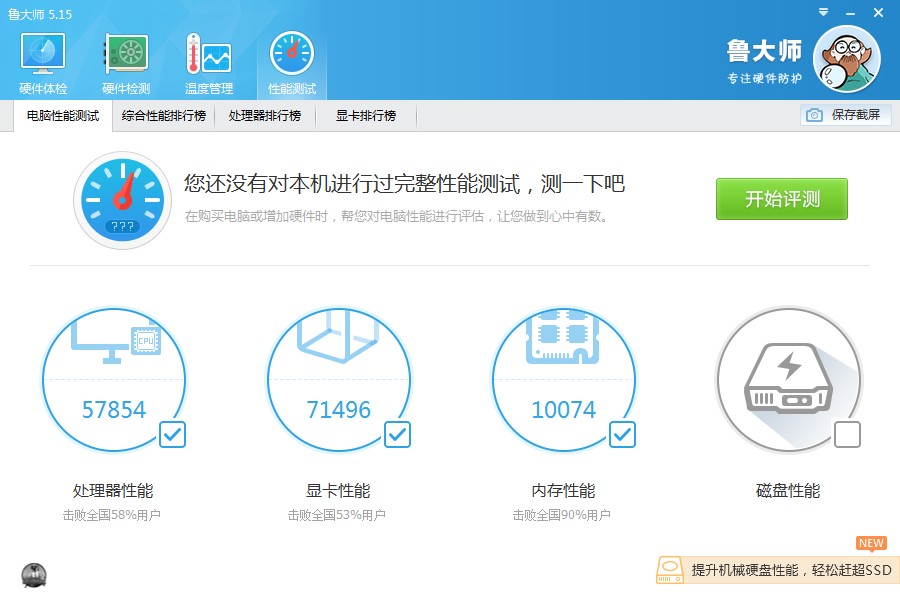This screenshot has height=600, width=900.
Task: Click the orange NEW badge
Action: (x=871, y=543)
